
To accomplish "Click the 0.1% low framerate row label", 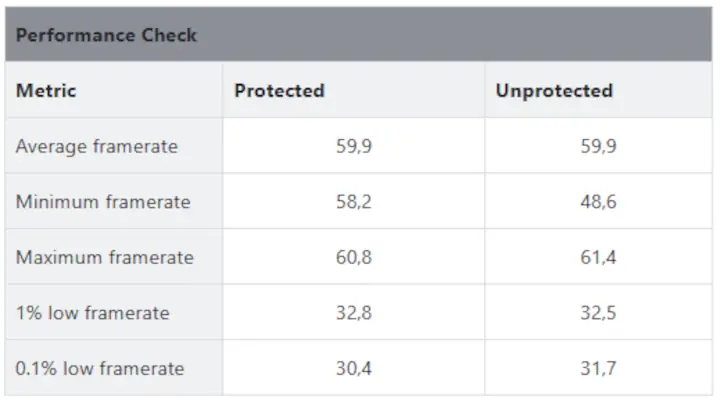I will click(100, 368).
